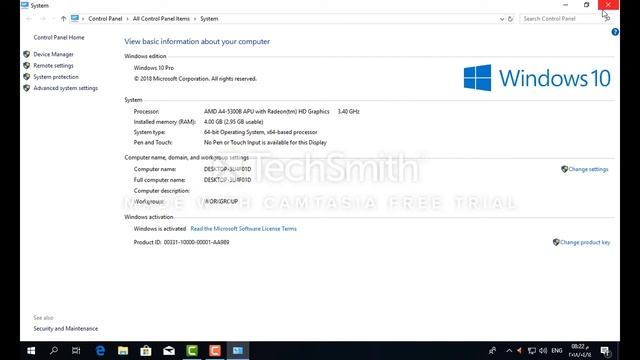Expand the chevron after All Control Panel Items

click(x=195, y=19)
